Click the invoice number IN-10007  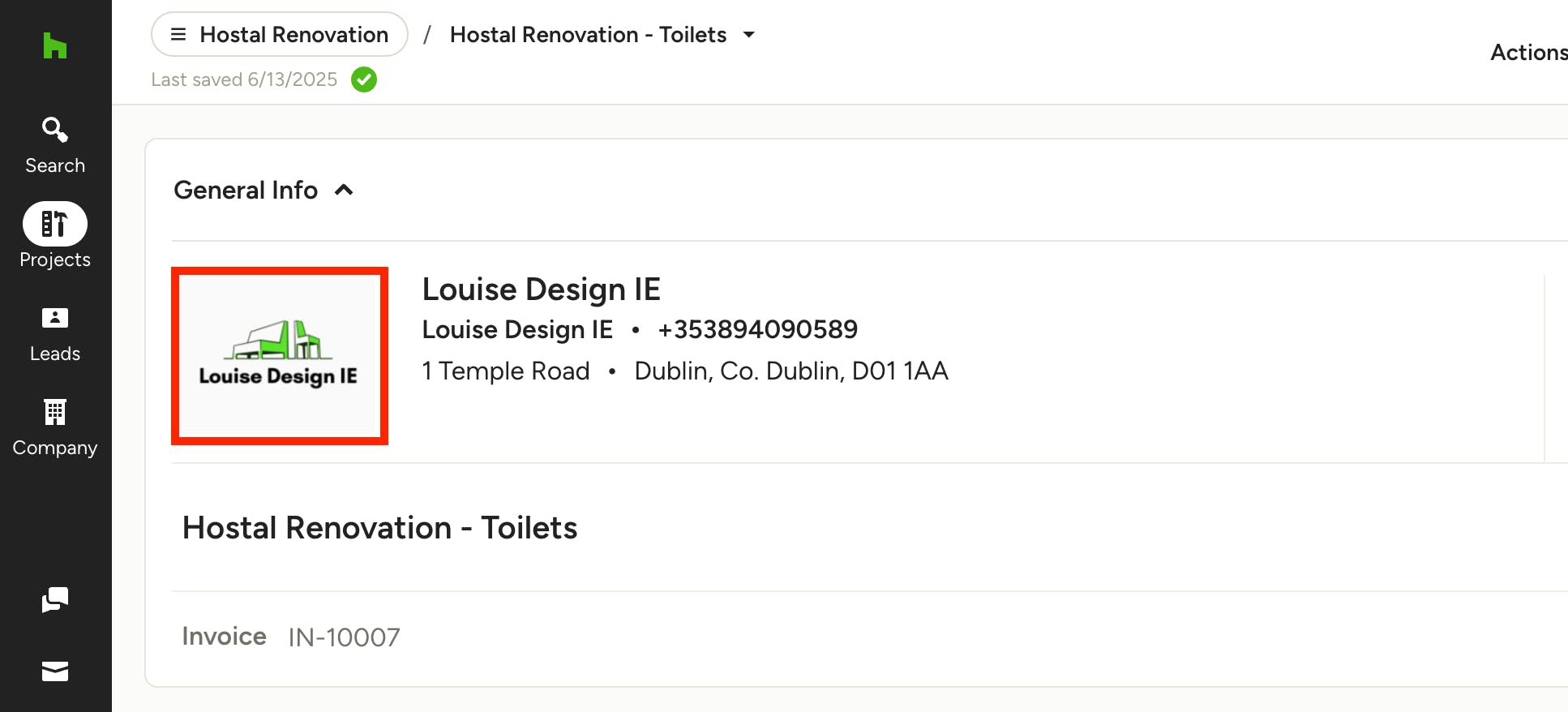point(344,637)
